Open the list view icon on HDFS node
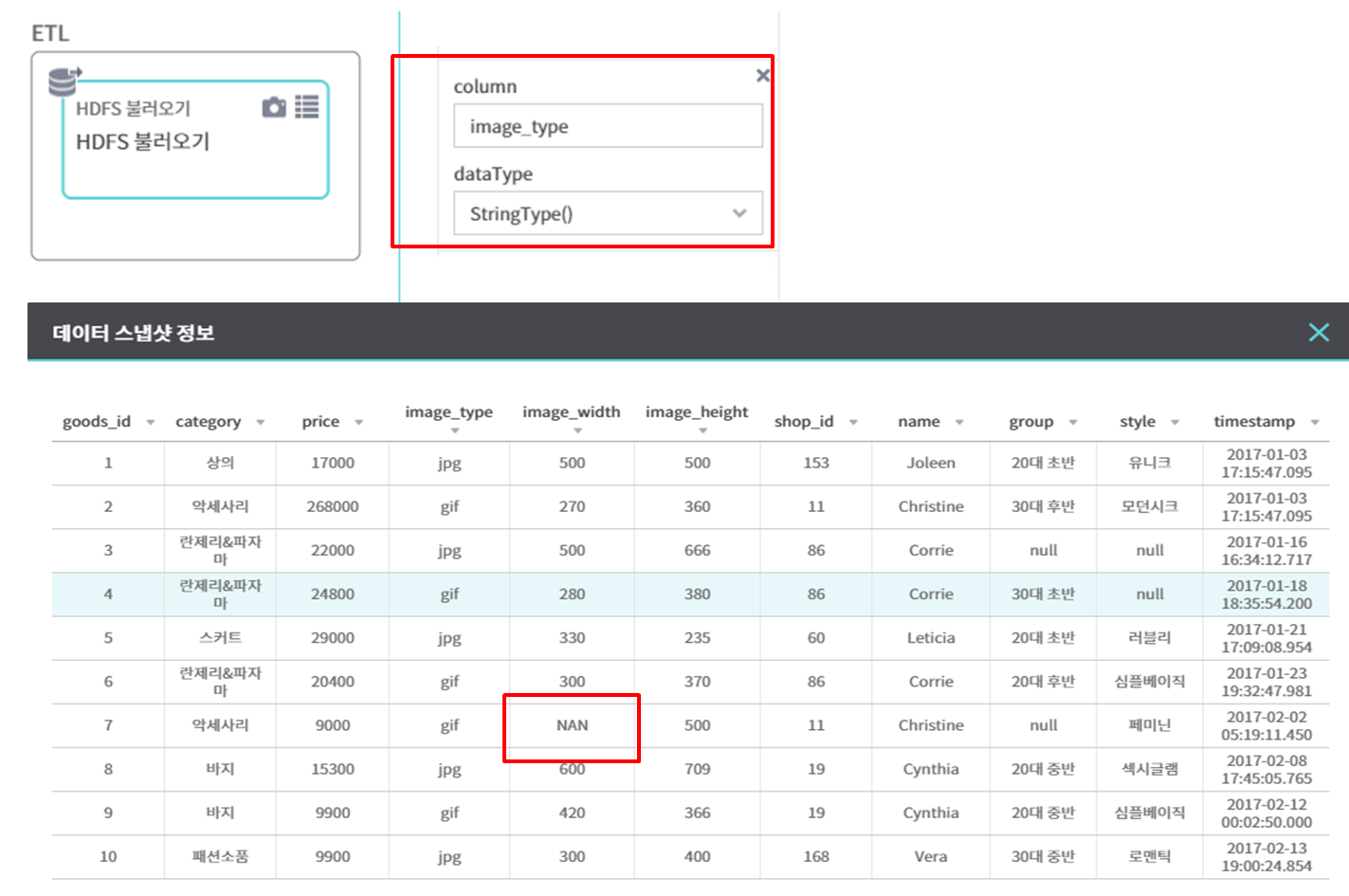The height and width of the screenshot is (896, 1349). point(307,107)
